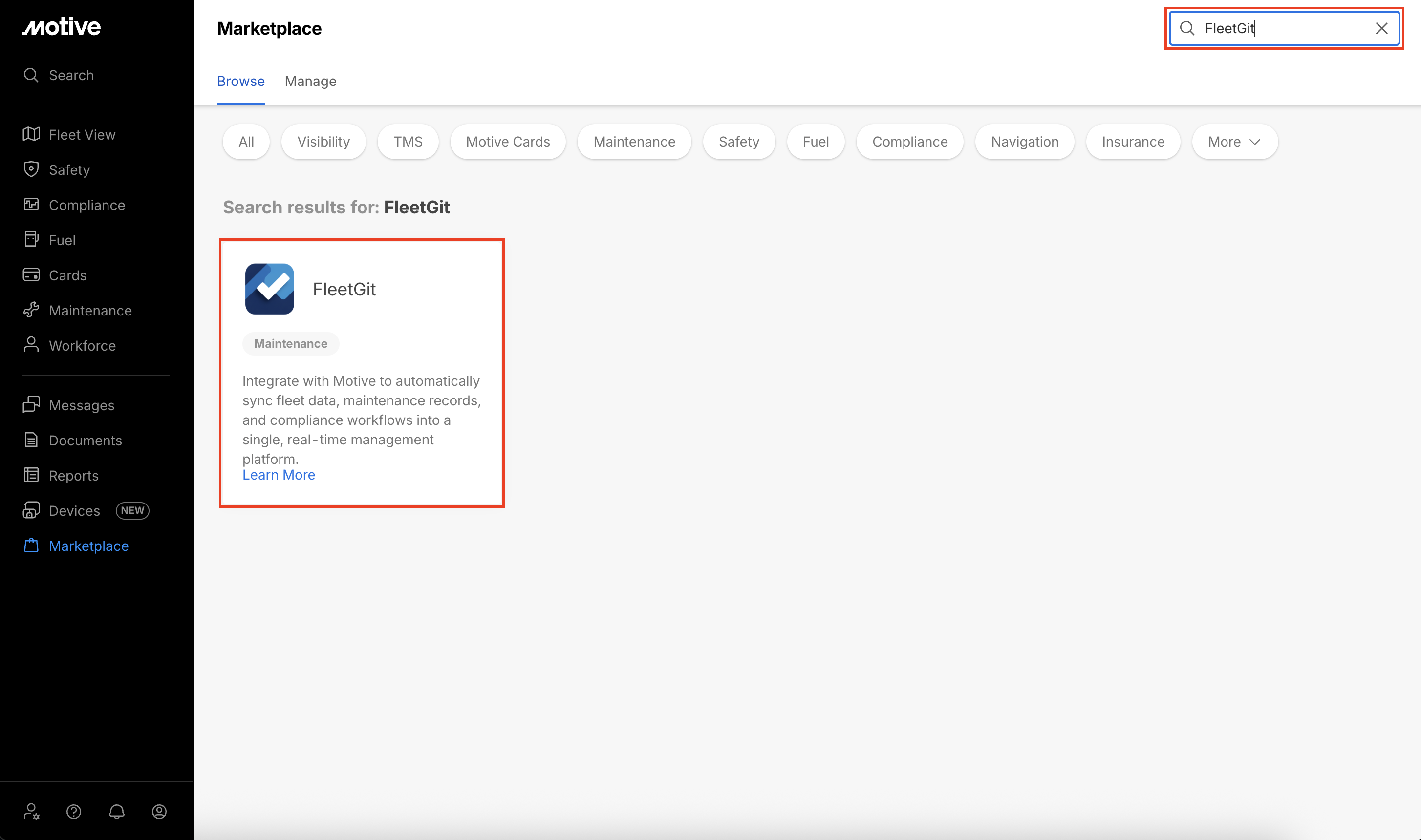Click the Fleet View map icon
The image size is (1421, 840).
coord(31,134)
